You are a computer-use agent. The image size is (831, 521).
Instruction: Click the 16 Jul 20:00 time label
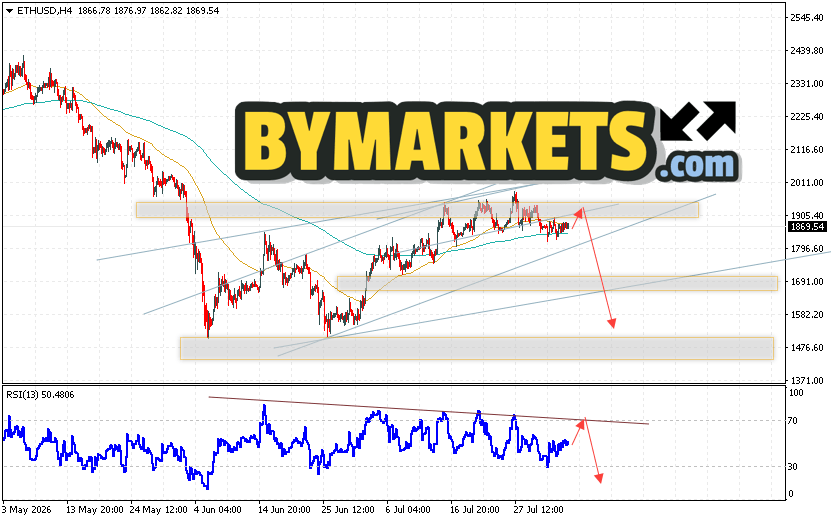[x=474, y=510]
